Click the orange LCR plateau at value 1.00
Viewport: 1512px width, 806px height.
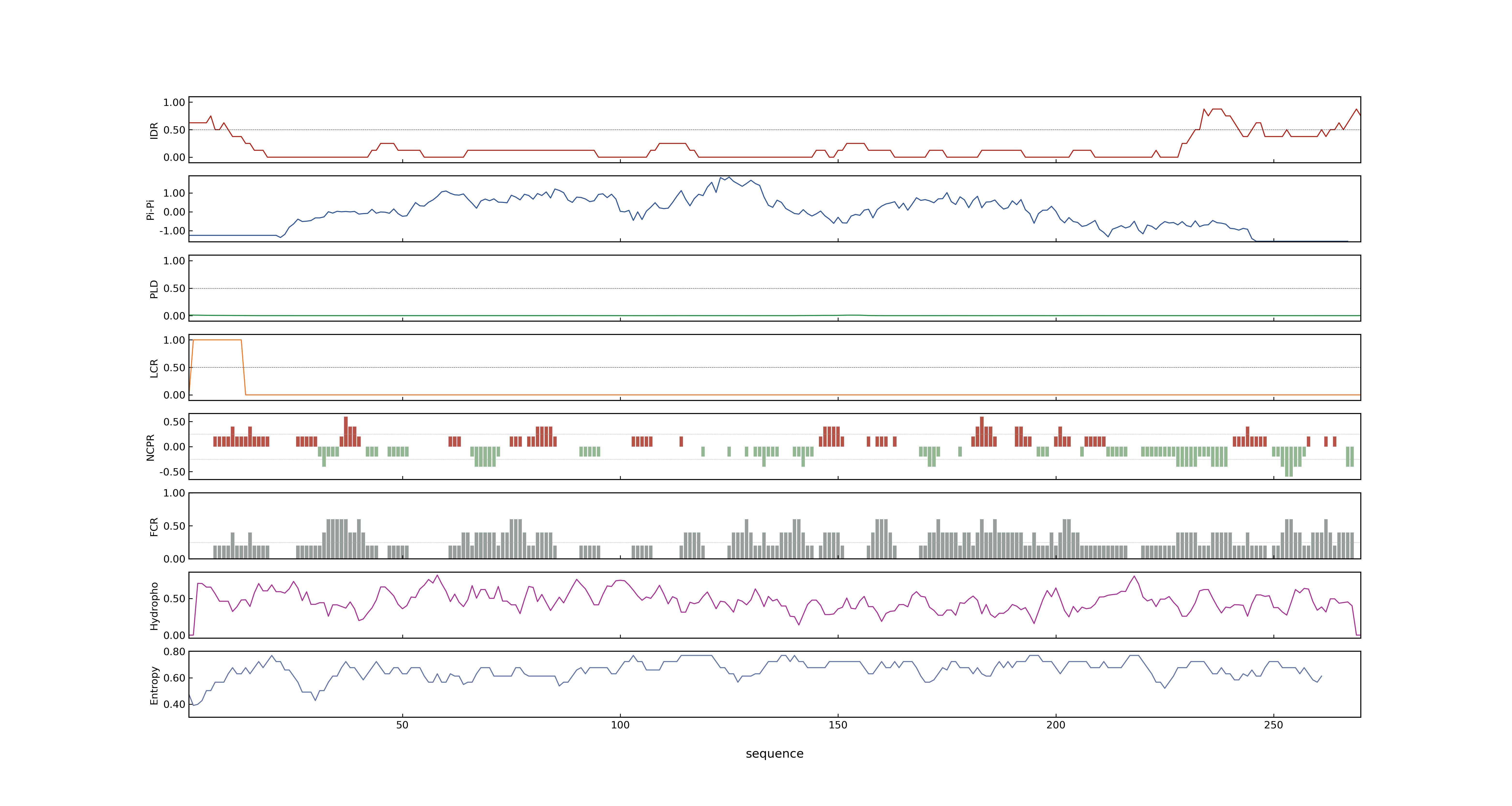217,340
